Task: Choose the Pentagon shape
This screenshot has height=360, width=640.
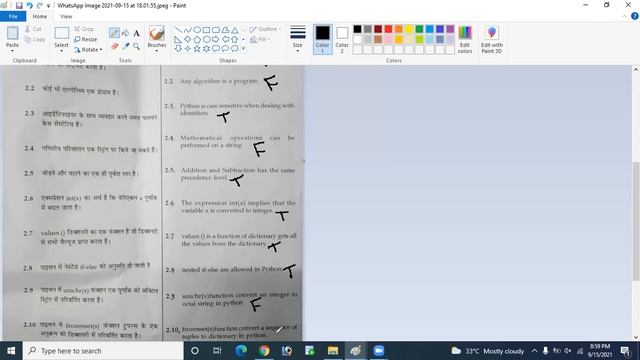Action: (x=197, y=40)
